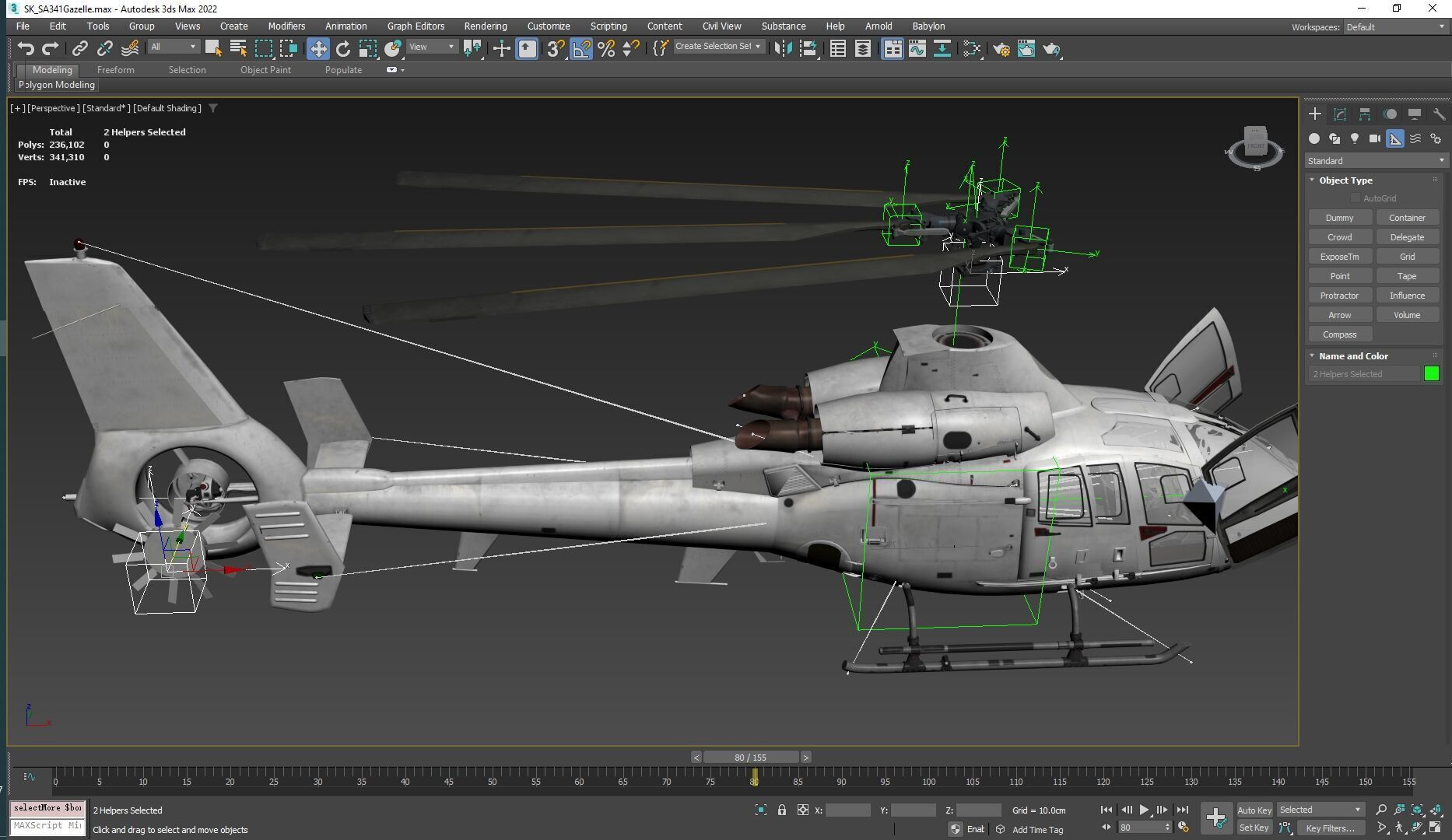This screenshot has width=1452, height=840.
Task: Toggle the Selection Lock padlock
Action: [782, 810]
